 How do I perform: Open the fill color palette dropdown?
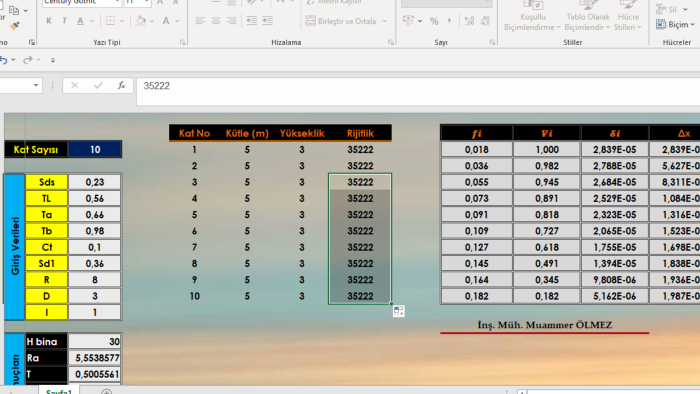(x=152, y=21)
